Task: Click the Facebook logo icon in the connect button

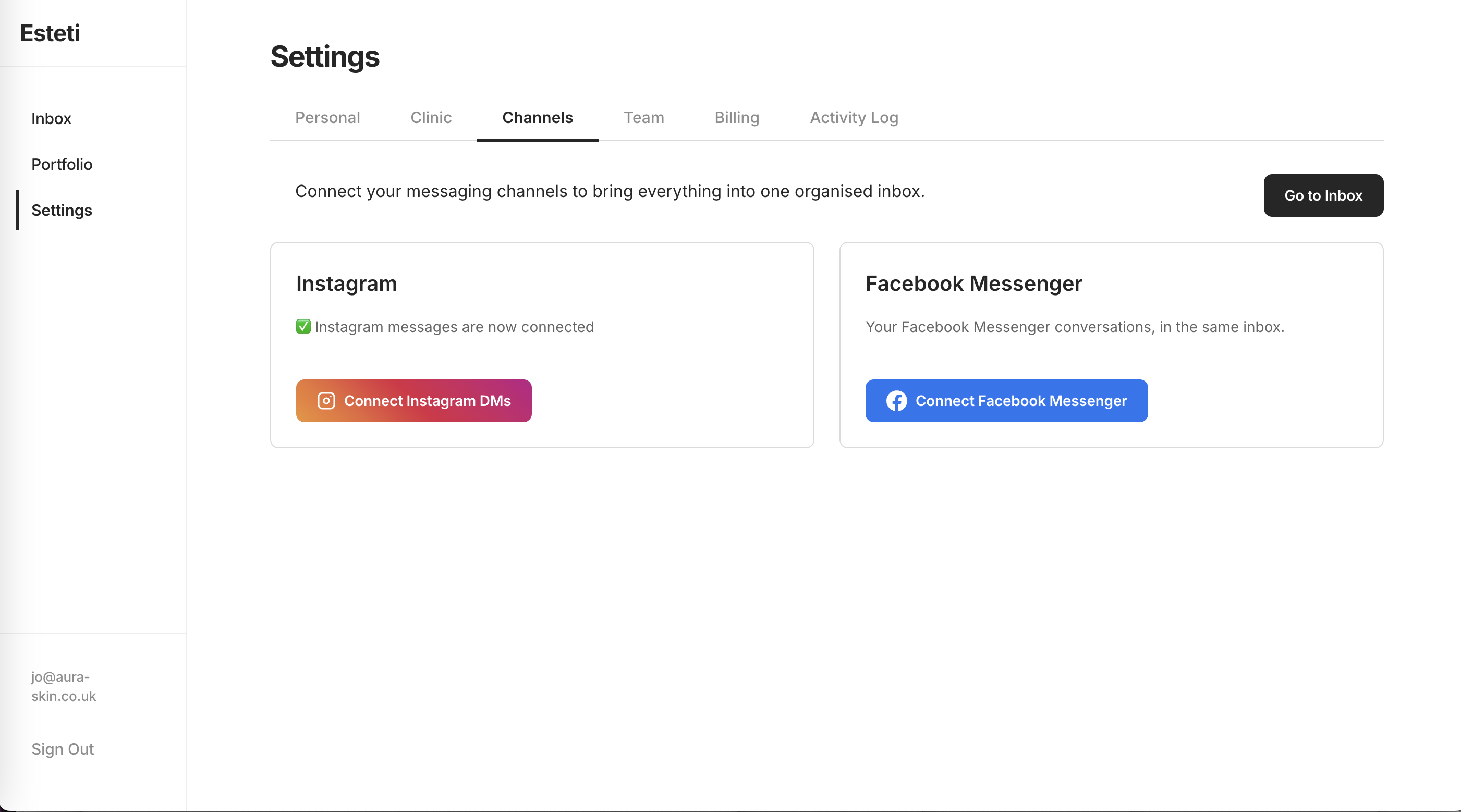Action: pyautogui.click(x=896, y=401)
